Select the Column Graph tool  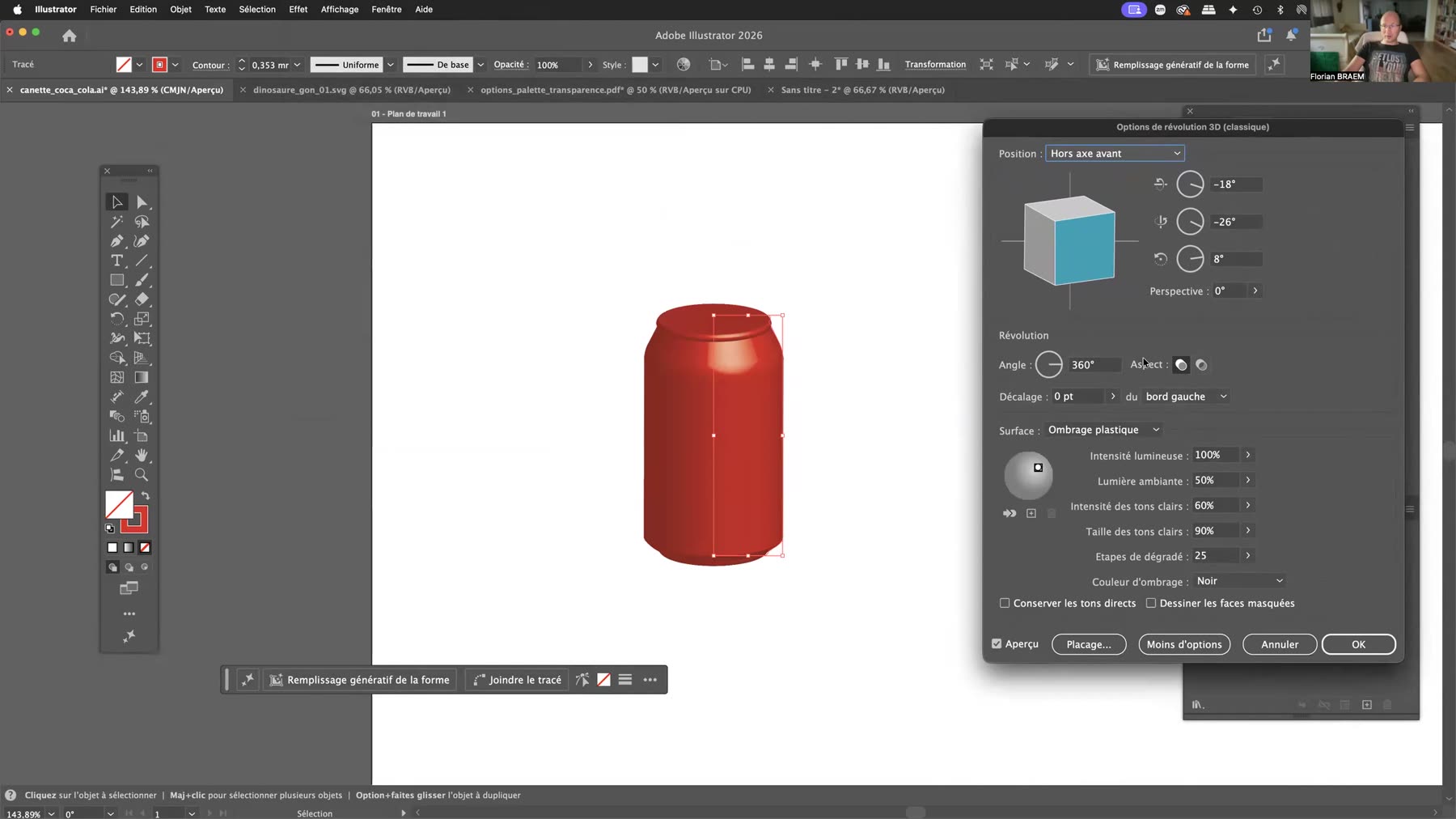click(x=117, y=435)
